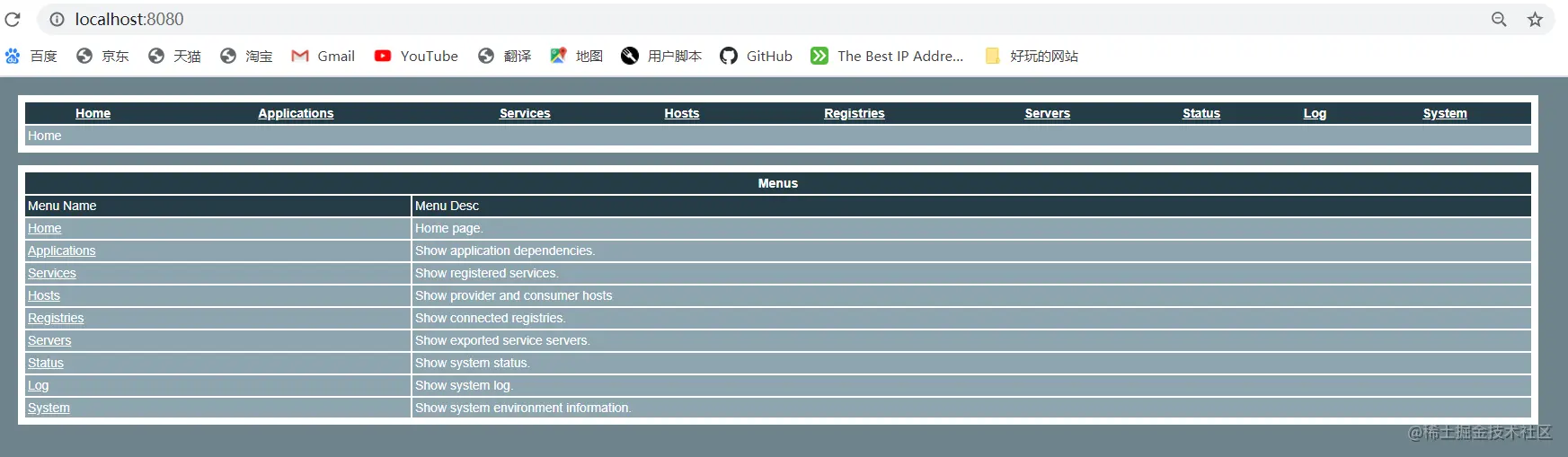
Task: Click 'Show system log.' description cell
Action: pos(971,385)
